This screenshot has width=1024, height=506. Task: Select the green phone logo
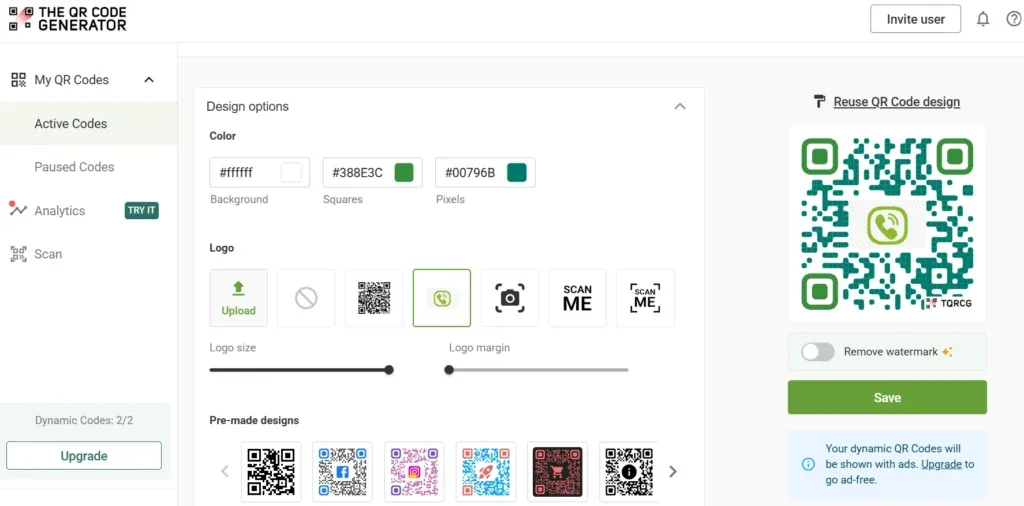(442, 298)
